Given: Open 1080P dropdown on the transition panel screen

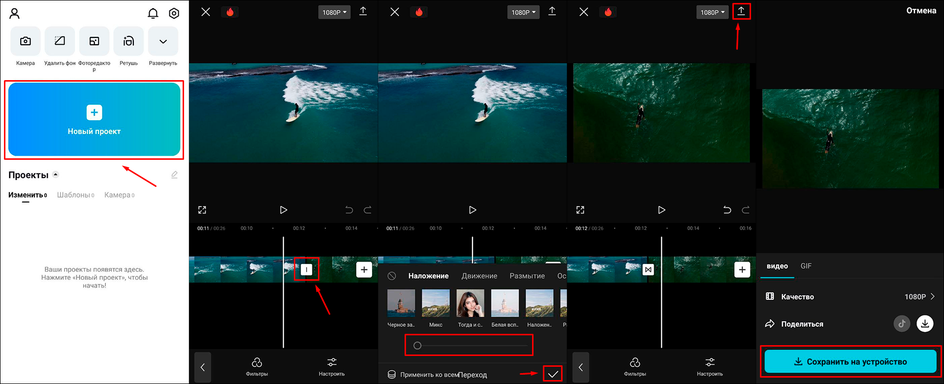Looking at the screenshot, I should coord(524,12).
